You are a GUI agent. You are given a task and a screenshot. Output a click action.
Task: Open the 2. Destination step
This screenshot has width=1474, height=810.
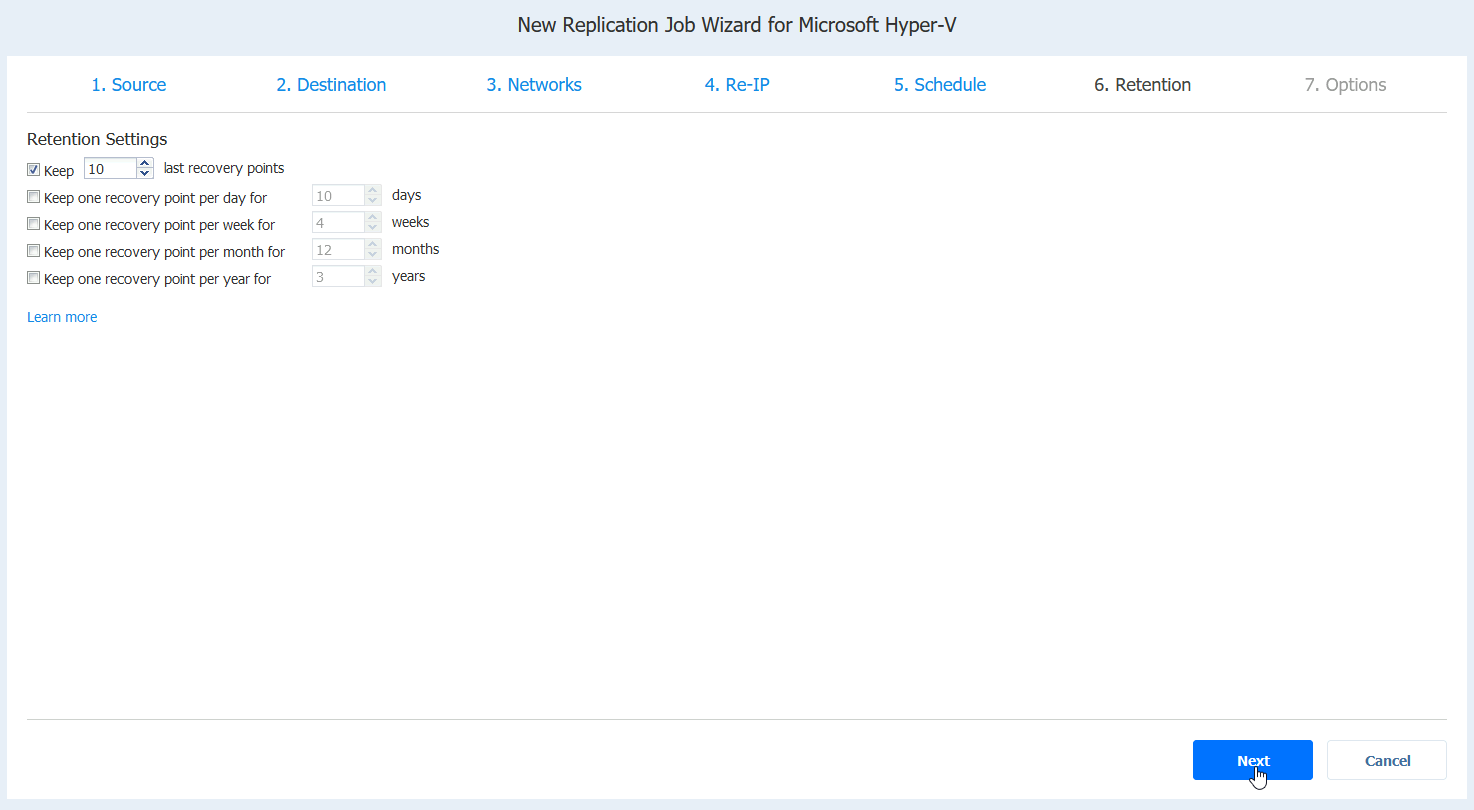click(x=331, y=85)
